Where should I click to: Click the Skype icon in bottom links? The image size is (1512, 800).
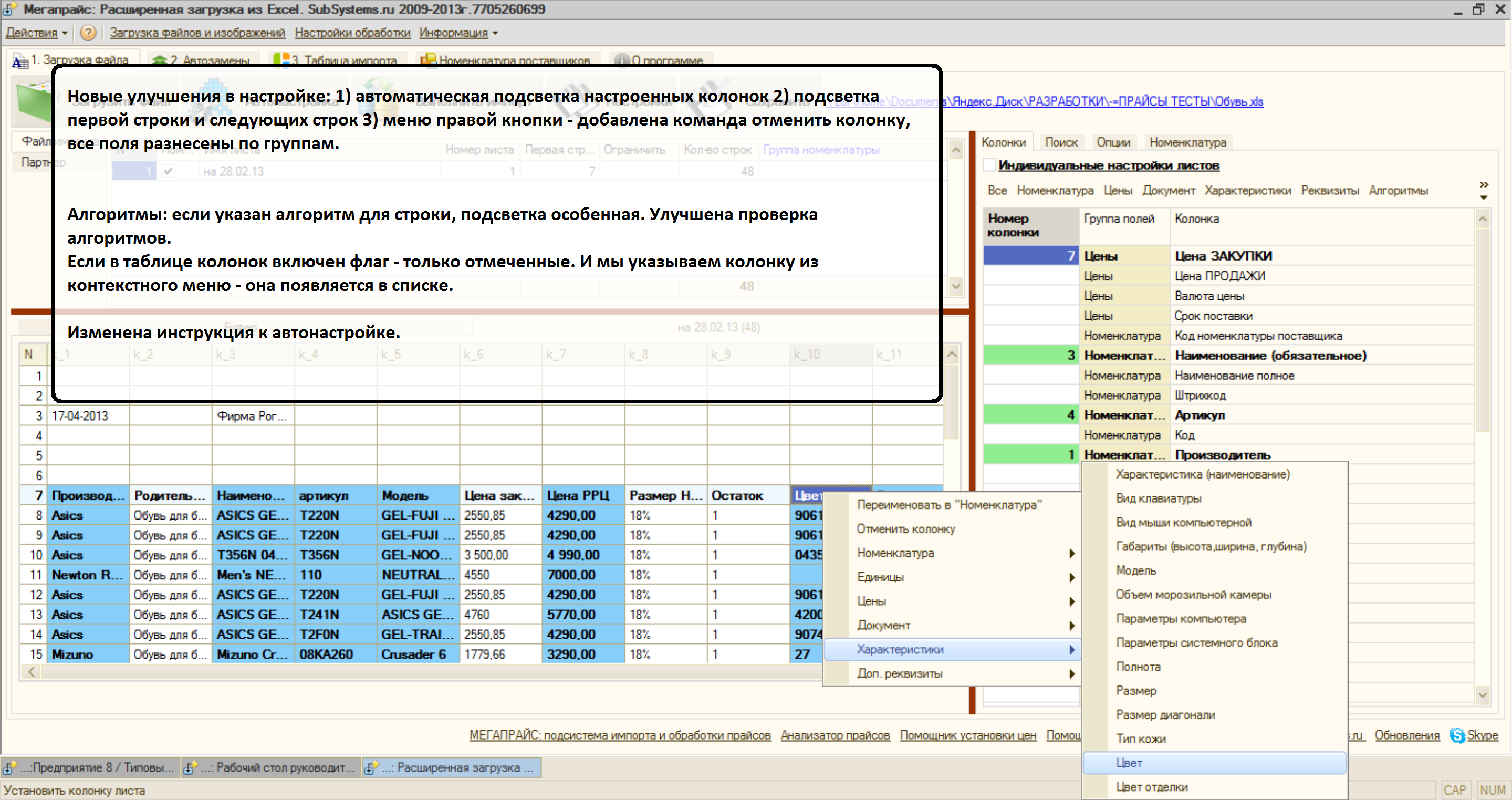coord(1457,735)
